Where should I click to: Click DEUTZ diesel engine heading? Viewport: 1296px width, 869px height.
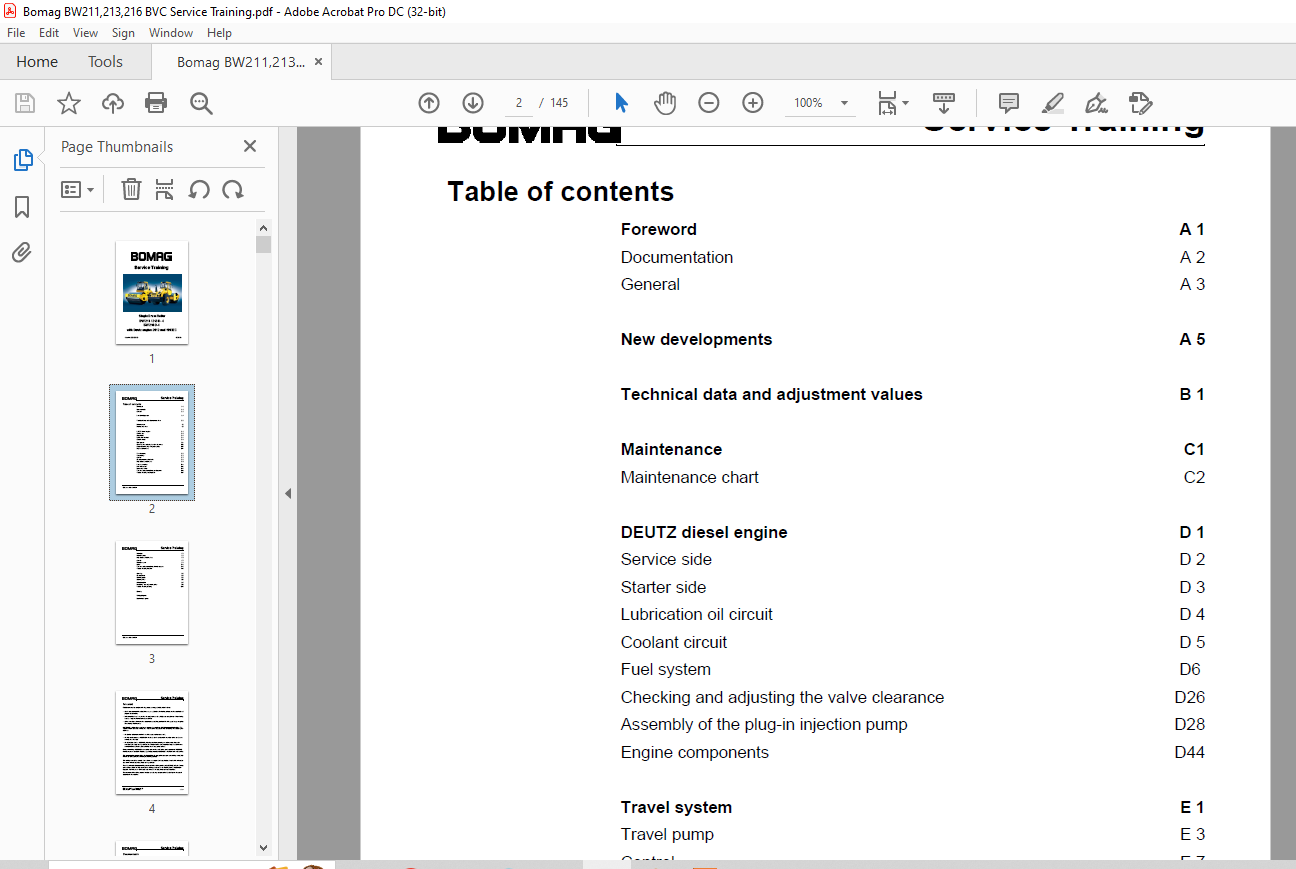tap(704, 532)
